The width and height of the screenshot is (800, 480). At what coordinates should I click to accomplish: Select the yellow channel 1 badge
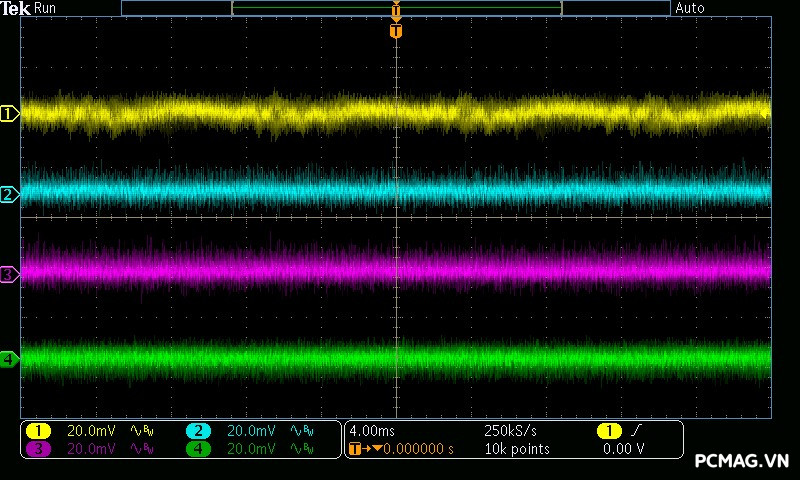39,431
